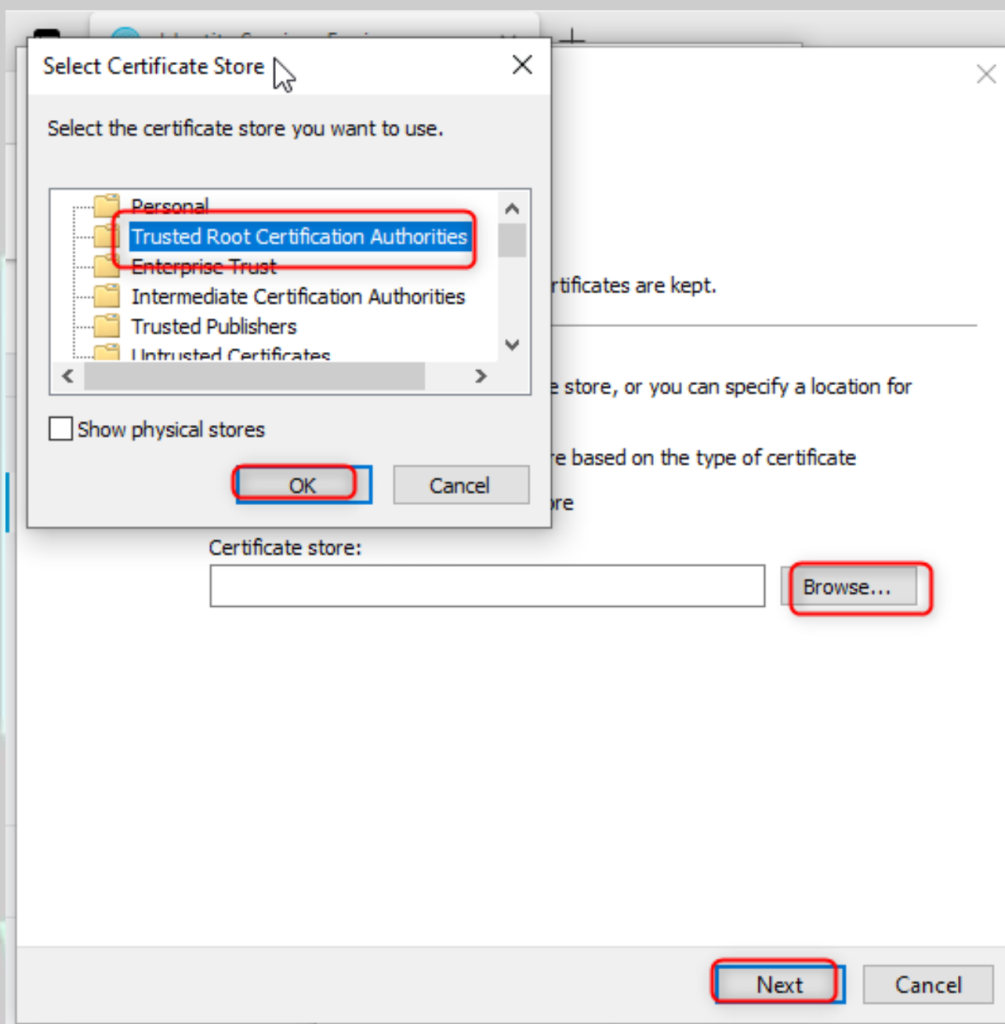Click the Untrusted Certificates folder icon
The width and height of the screenshot is (1005, 1024).
point(106,353)
